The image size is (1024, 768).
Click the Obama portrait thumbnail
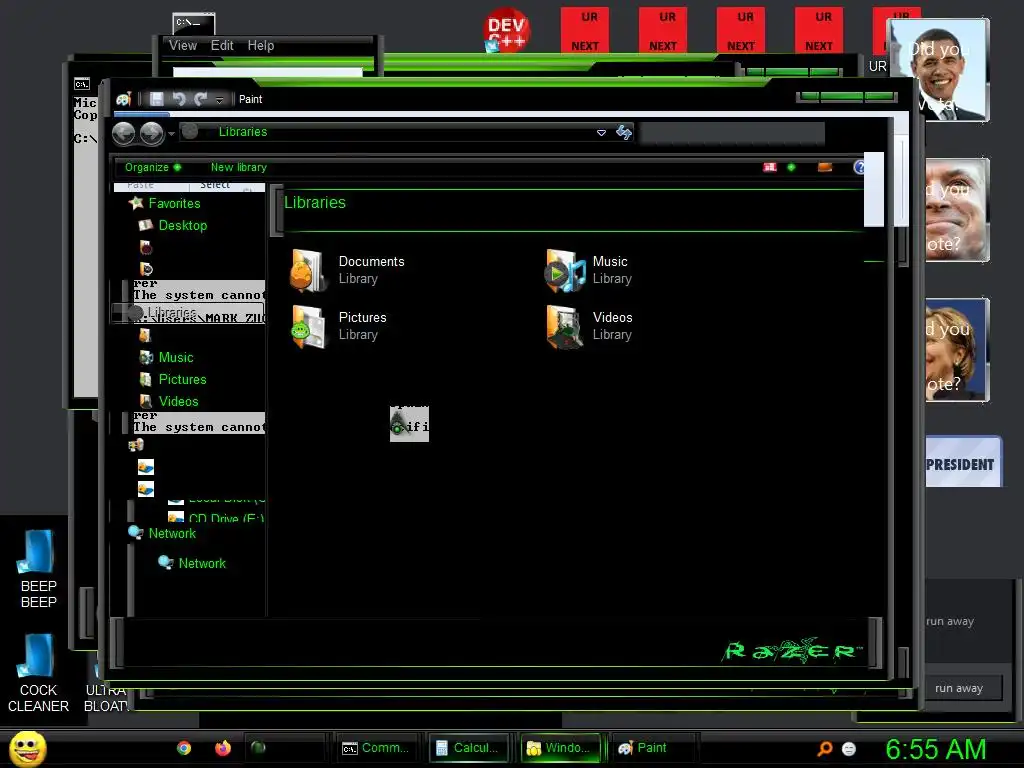[x=939, y=70]
